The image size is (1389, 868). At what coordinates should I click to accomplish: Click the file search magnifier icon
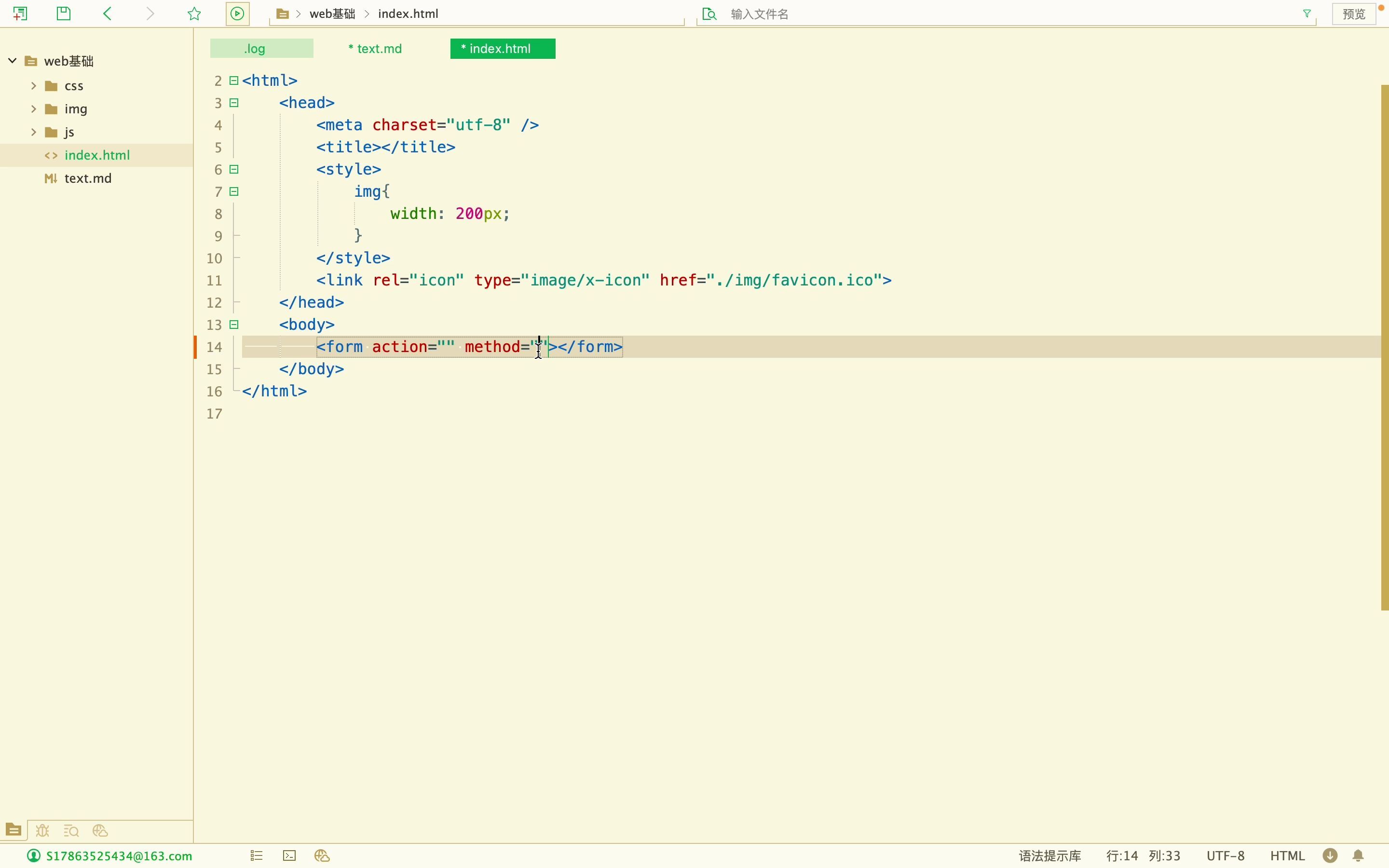[x=709, y=14]
